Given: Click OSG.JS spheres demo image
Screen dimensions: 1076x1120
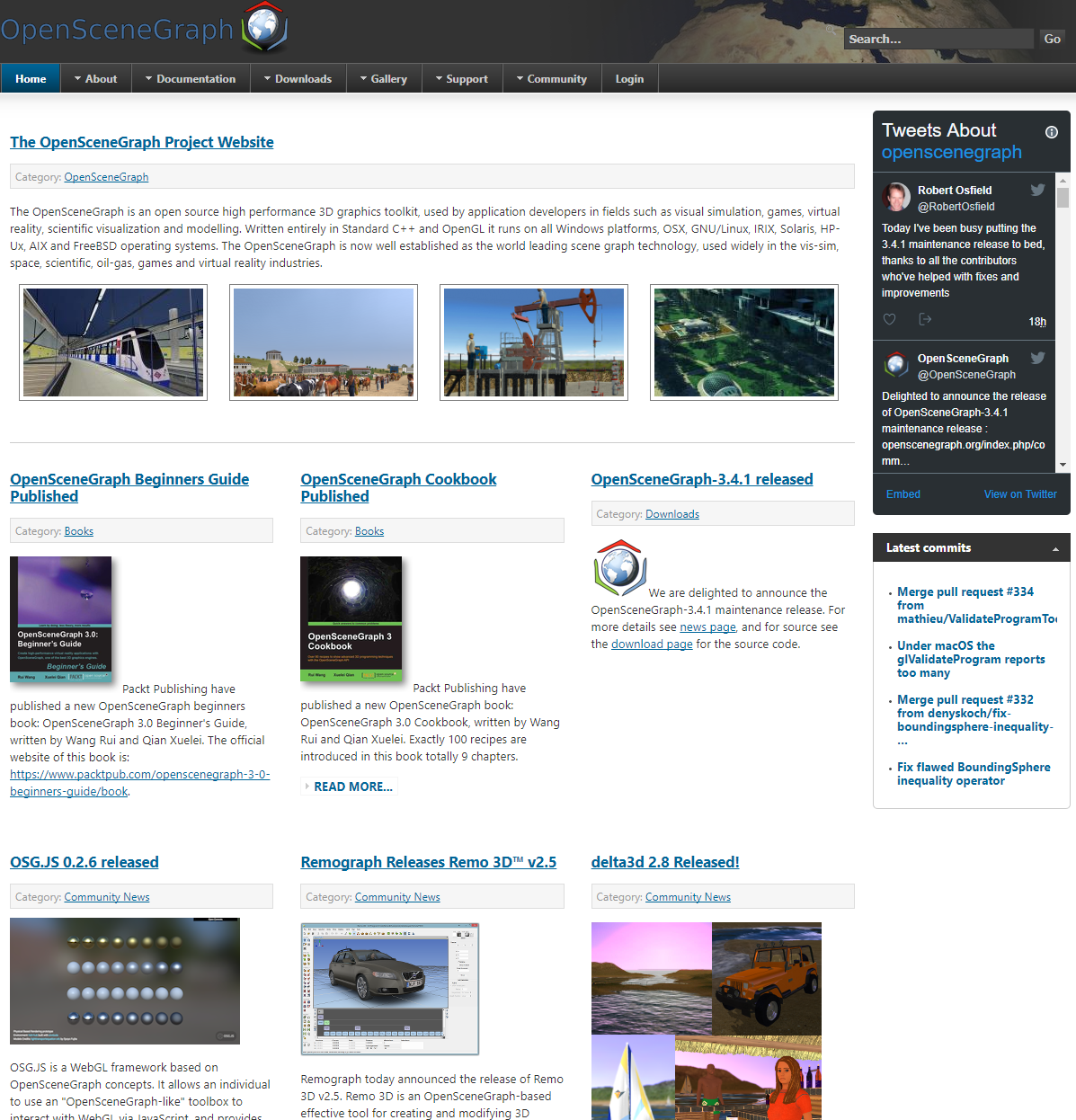Looking at the screenshot, I should (x=125, y=981).
